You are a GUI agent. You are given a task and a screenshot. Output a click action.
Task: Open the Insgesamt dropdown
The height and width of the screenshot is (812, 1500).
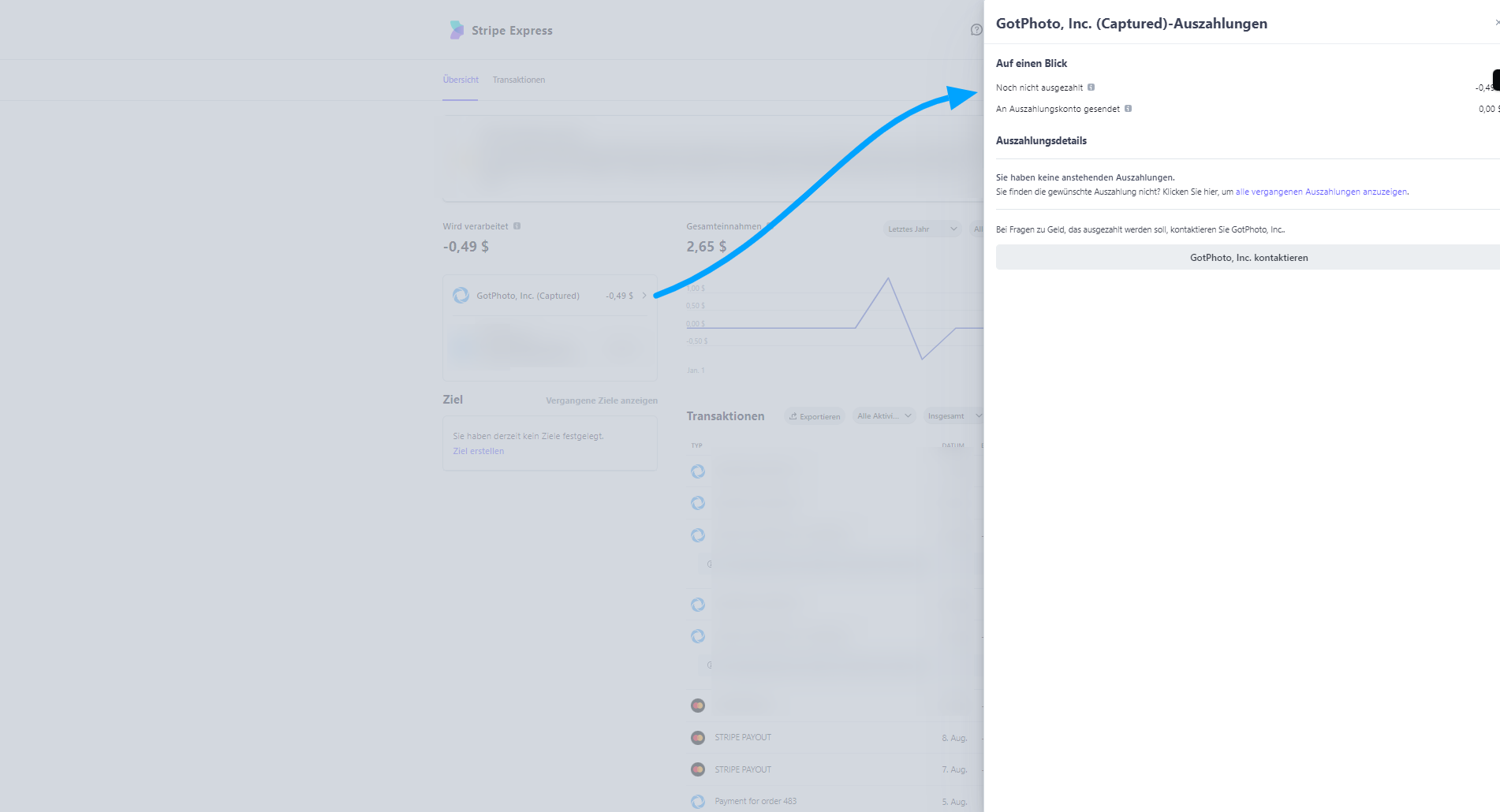pos(953,416)
